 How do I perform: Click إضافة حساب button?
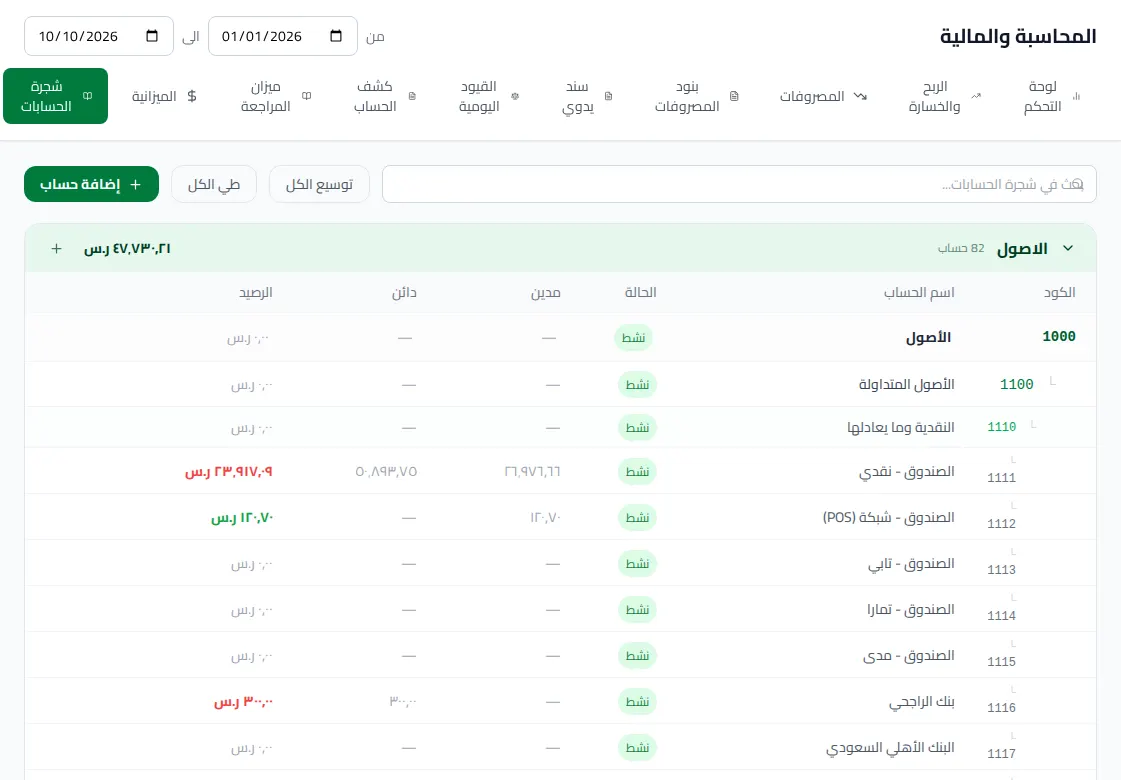(92, 184)
